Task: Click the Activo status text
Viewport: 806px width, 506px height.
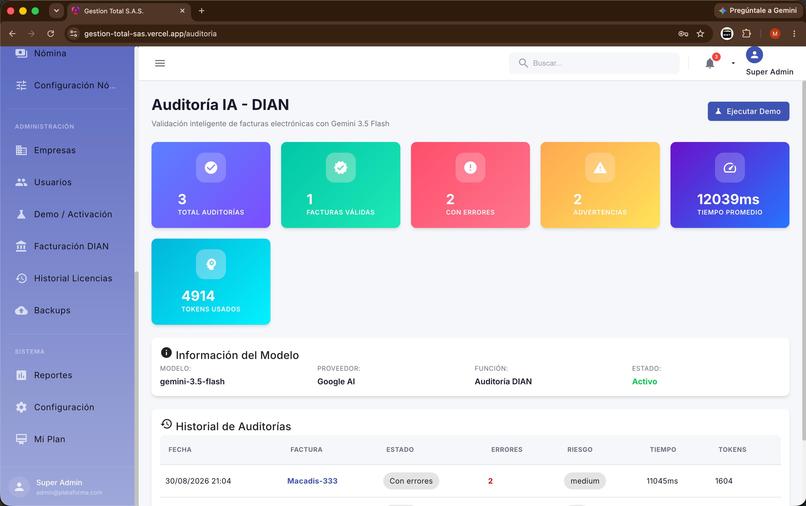Action: pyautogui.click(x=645, y=382)
